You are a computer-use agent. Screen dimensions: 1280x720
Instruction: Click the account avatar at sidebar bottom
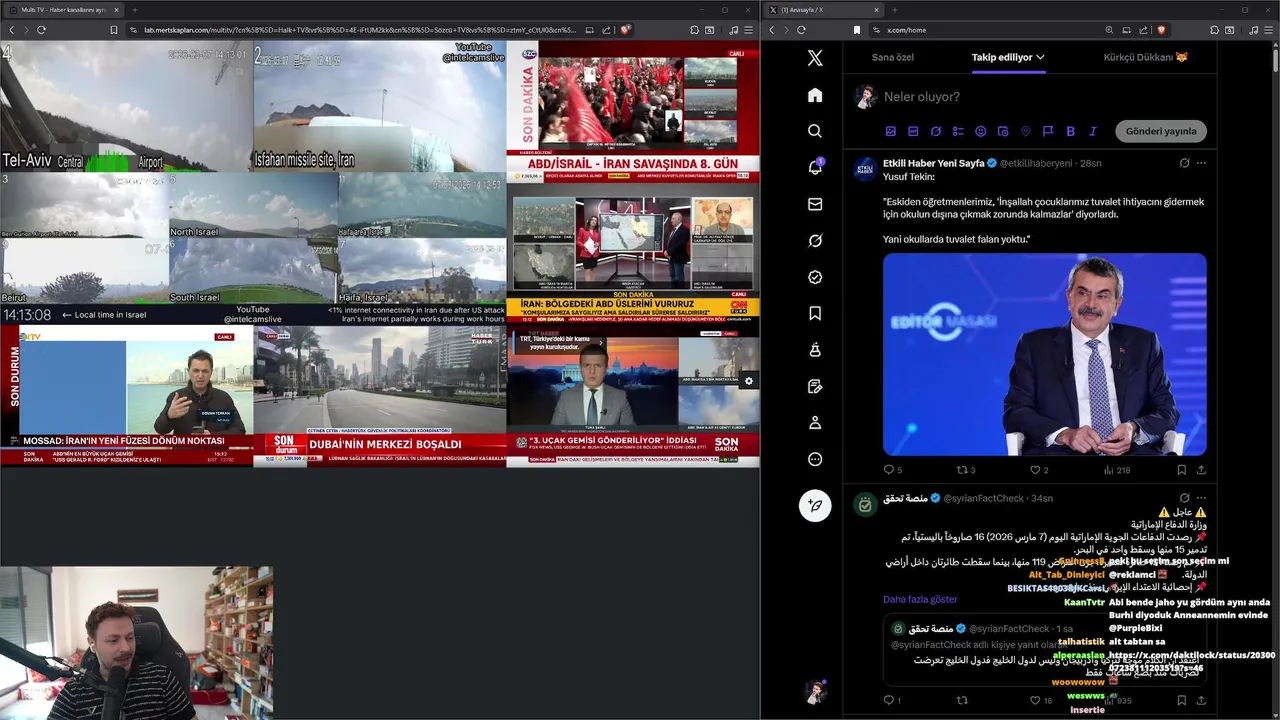pyautogui.click(x=815, y=692)
